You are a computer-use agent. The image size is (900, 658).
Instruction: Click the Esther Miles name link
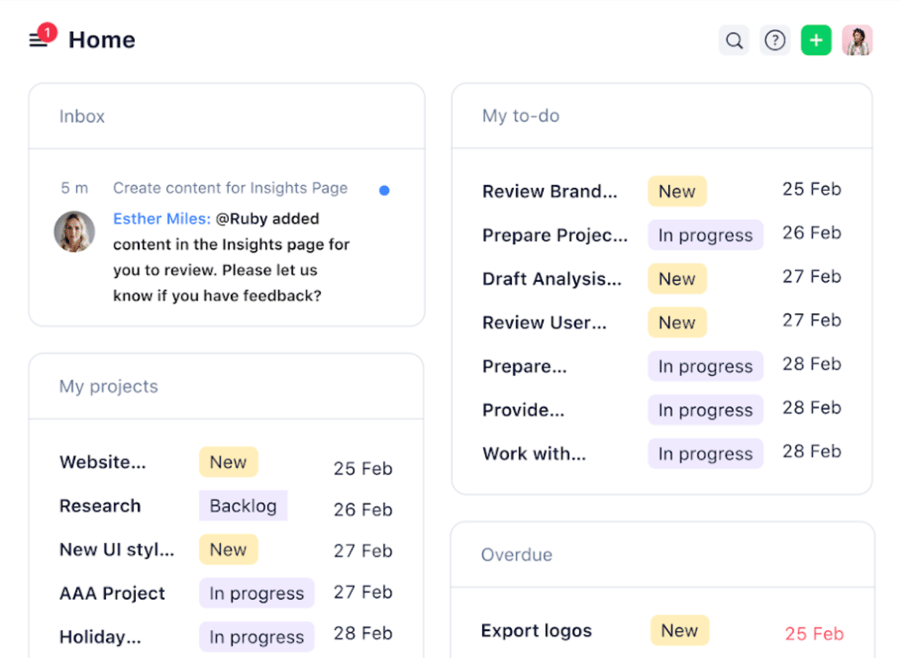161,219
